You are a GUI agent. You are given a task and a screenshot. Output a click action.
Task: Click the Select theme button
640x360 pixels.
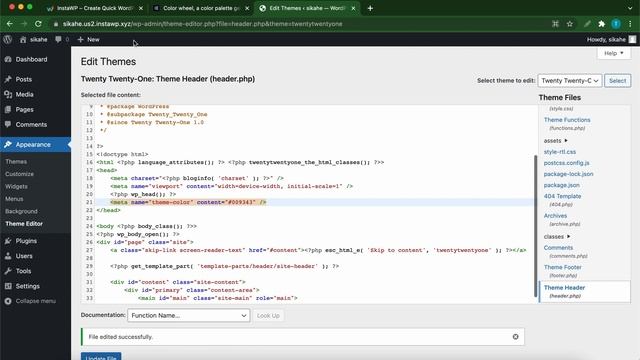tap(617, 81)
